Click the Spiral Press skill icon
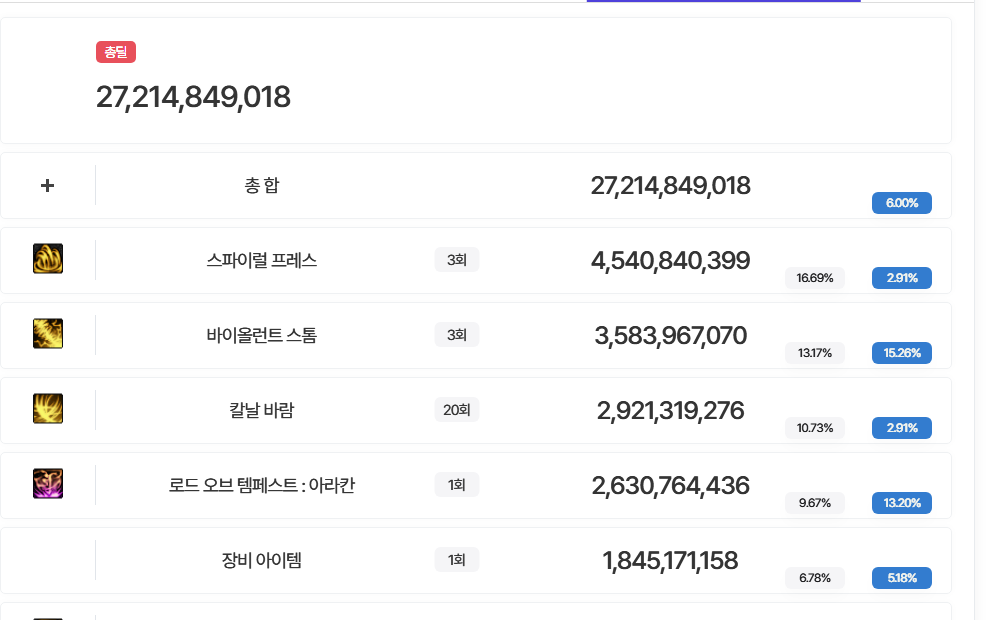 point(48,259)
